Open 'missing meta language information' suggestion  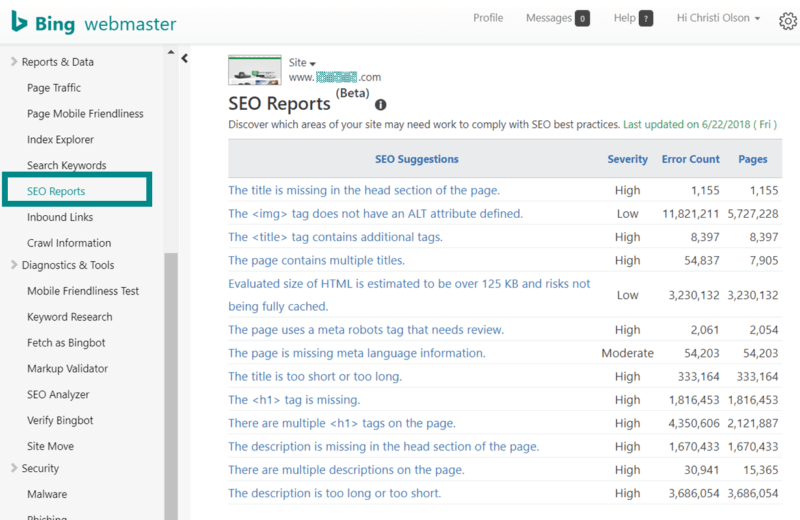point(357,353)
